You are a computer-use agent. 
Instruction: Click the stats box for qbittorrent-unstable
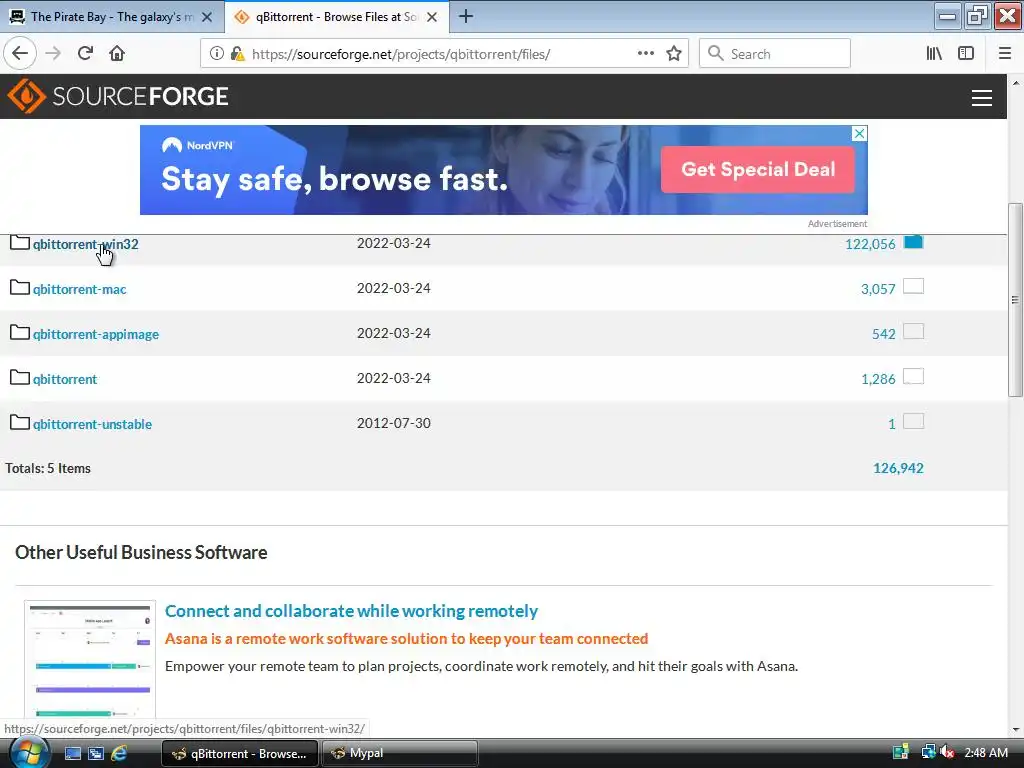(x=913, y=422)
